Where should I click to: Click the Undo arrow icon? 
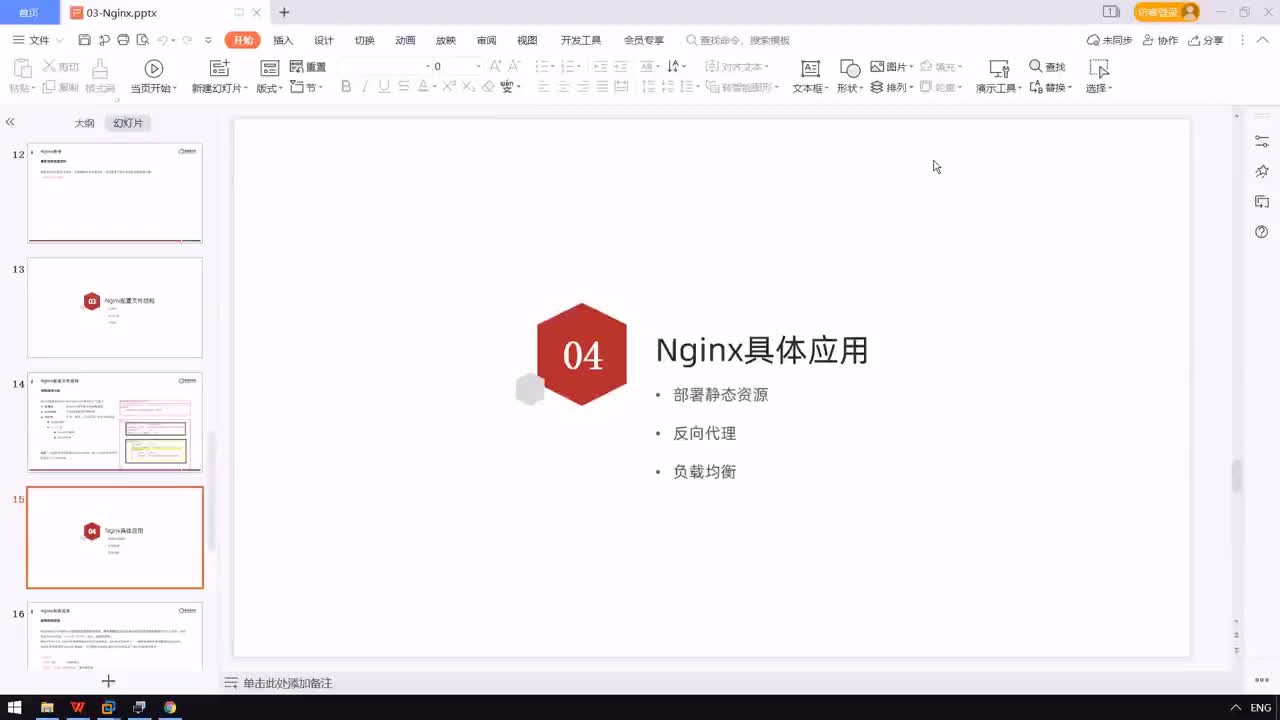pos(162,40)
